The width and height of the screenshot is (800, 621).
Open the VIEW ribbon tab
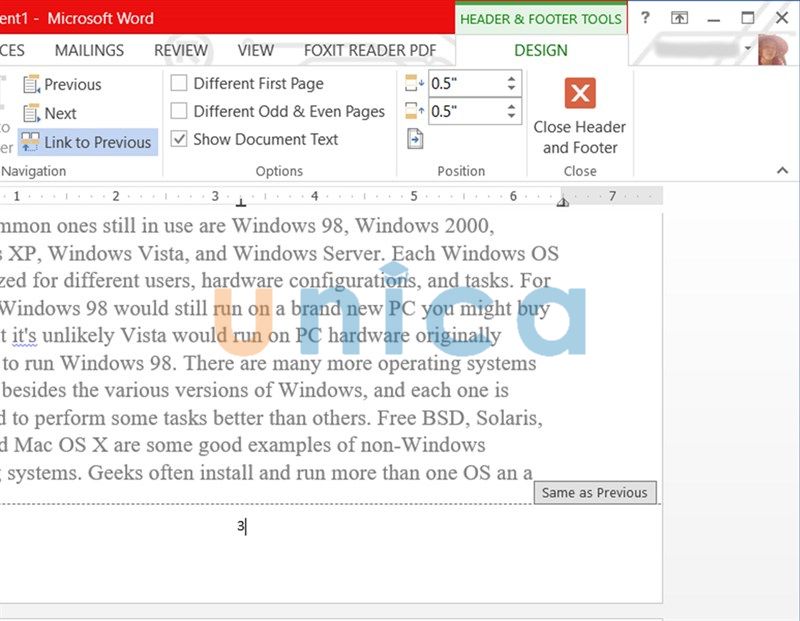click(256, 50)
